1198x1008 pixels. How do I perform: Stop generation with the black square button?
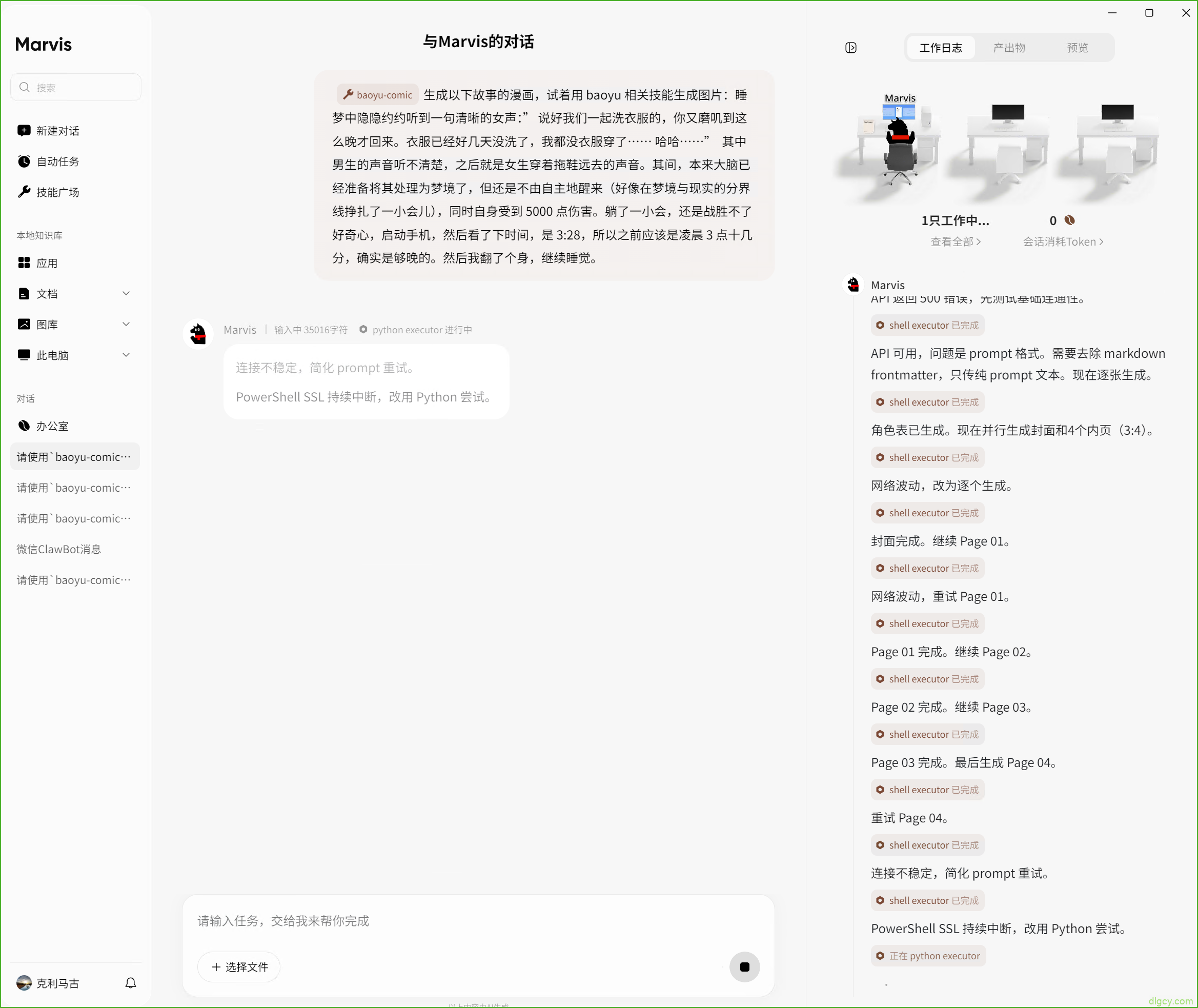744,967
